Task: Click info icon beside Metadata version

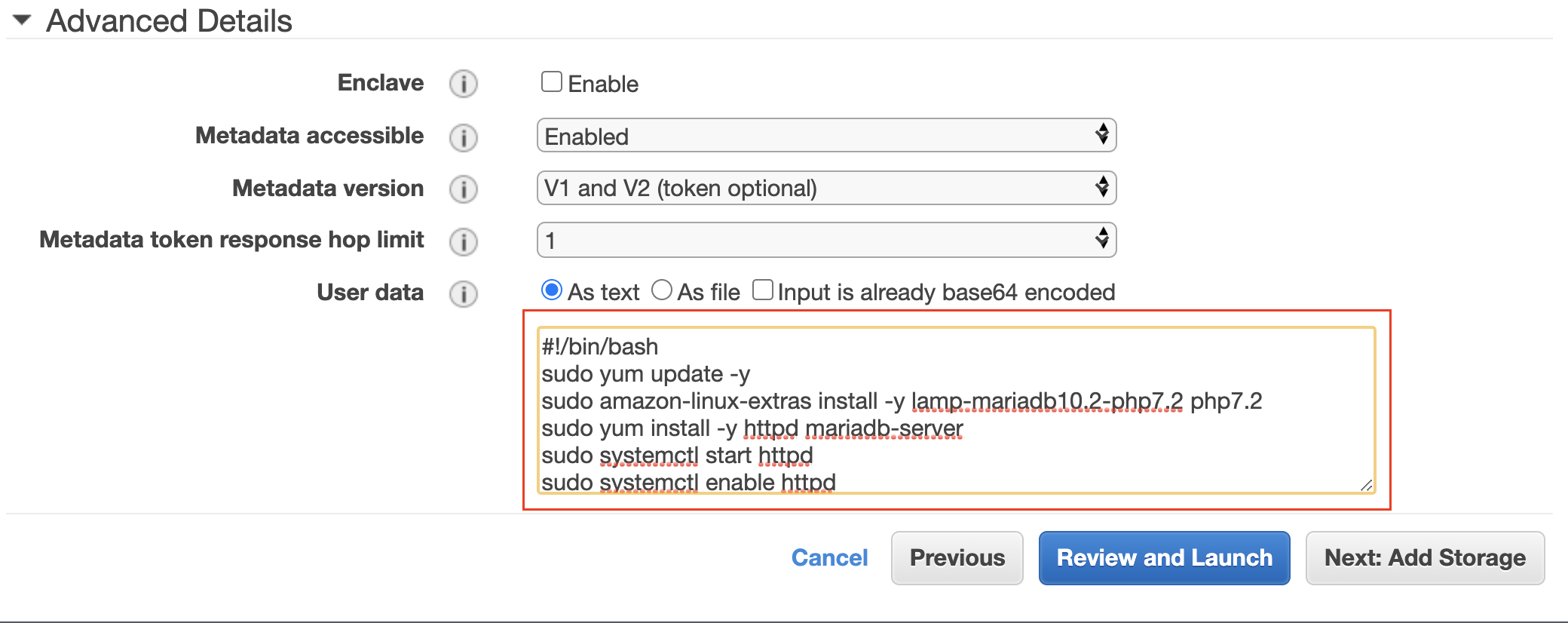Action: pyautogui.click(x=464, y=189)
